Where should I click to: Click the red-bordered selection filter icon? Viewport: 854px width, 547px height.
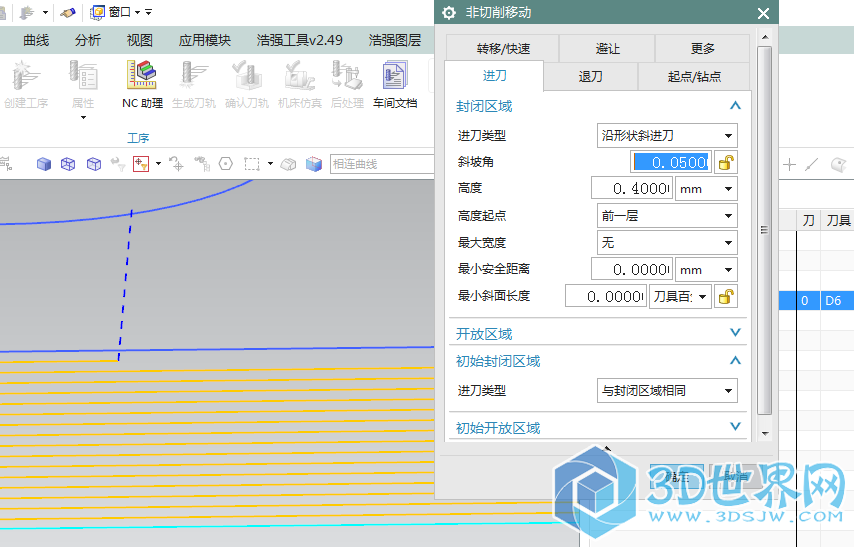click(x=141, y=164)
